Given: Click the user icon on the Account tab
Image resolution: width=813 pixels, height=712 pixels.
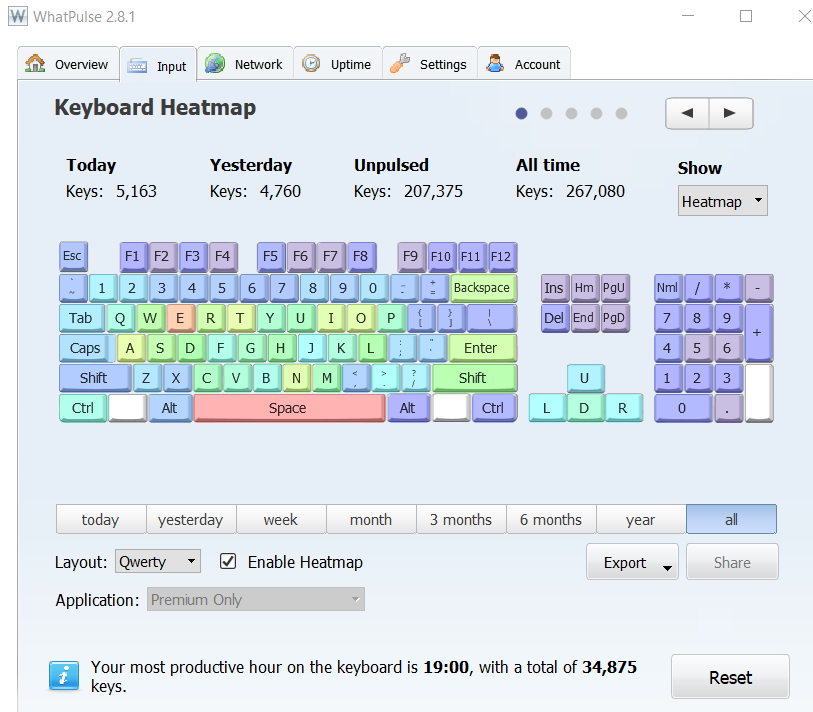Looking at the screenshot, I should 495,63.
